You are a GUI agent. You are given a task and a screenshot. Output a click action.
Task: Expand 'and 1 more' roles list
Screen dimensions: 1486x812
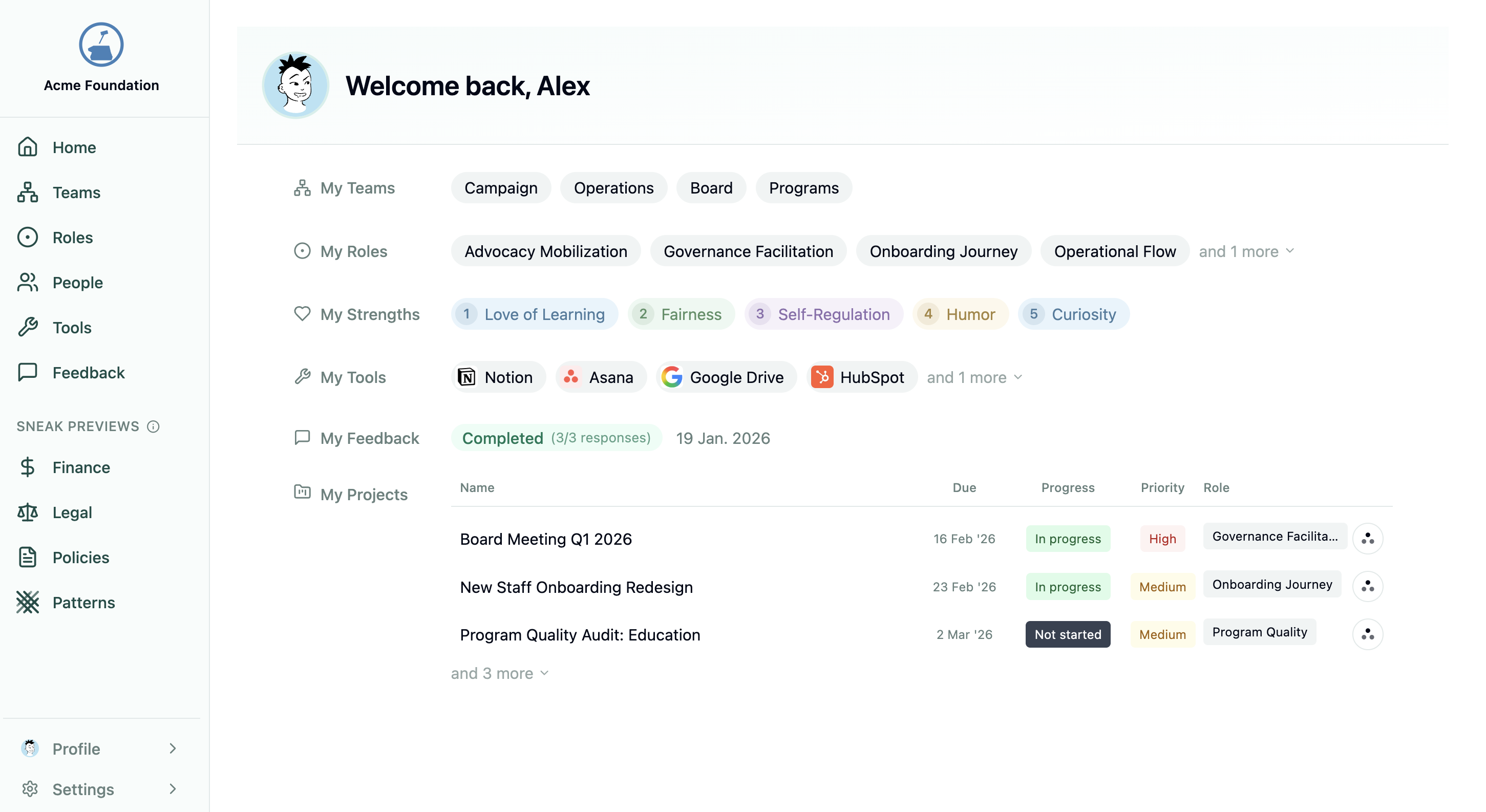tap(1246, 251)
